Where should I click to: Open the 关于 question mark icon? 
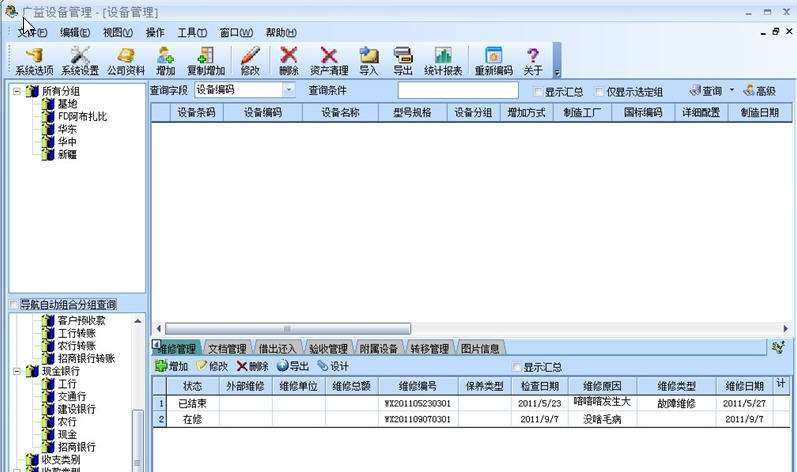coord(533,61)
